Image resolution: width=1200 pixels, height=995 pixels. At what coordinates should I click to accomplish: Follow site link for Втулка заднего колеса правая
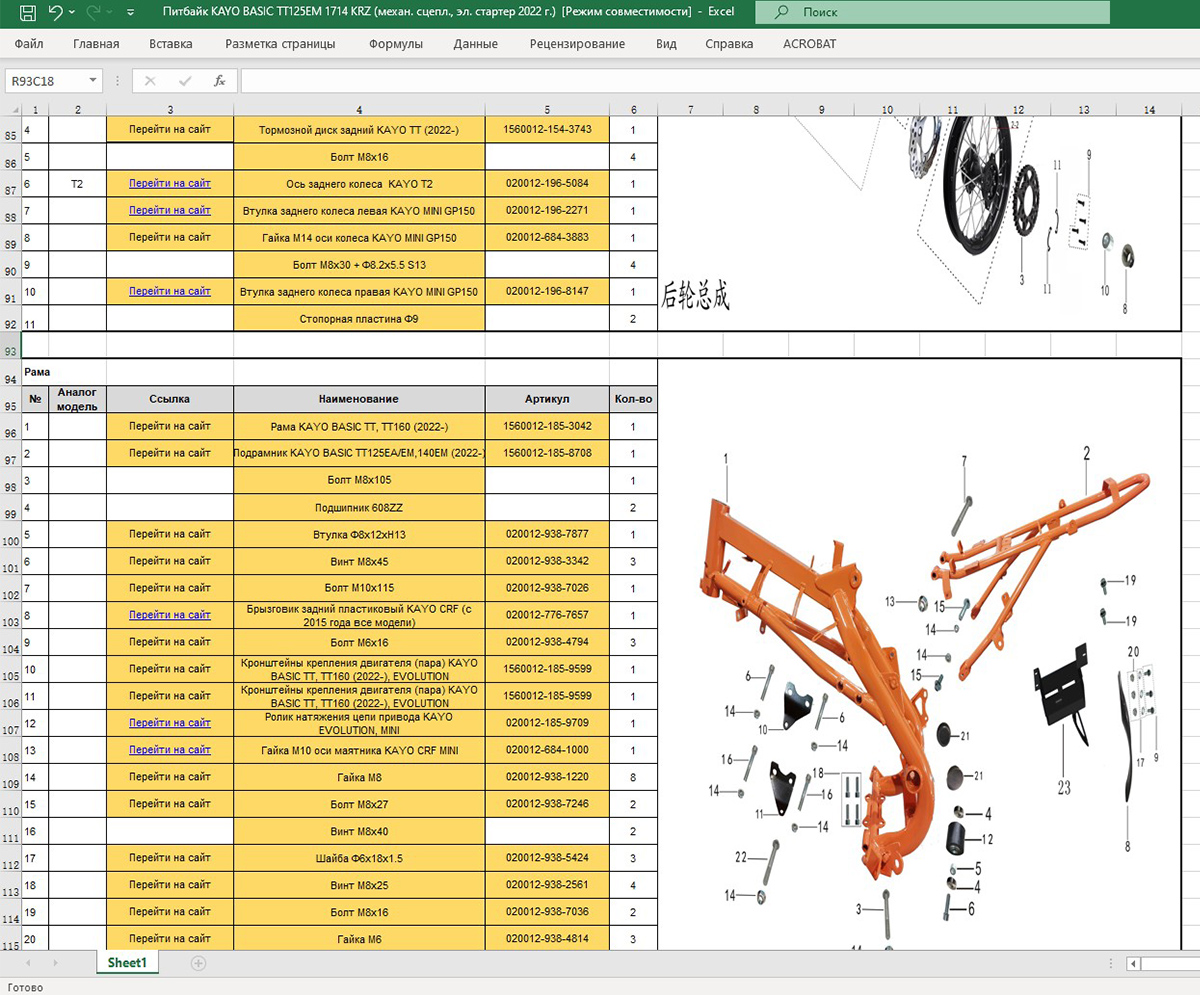click(170, 292)
